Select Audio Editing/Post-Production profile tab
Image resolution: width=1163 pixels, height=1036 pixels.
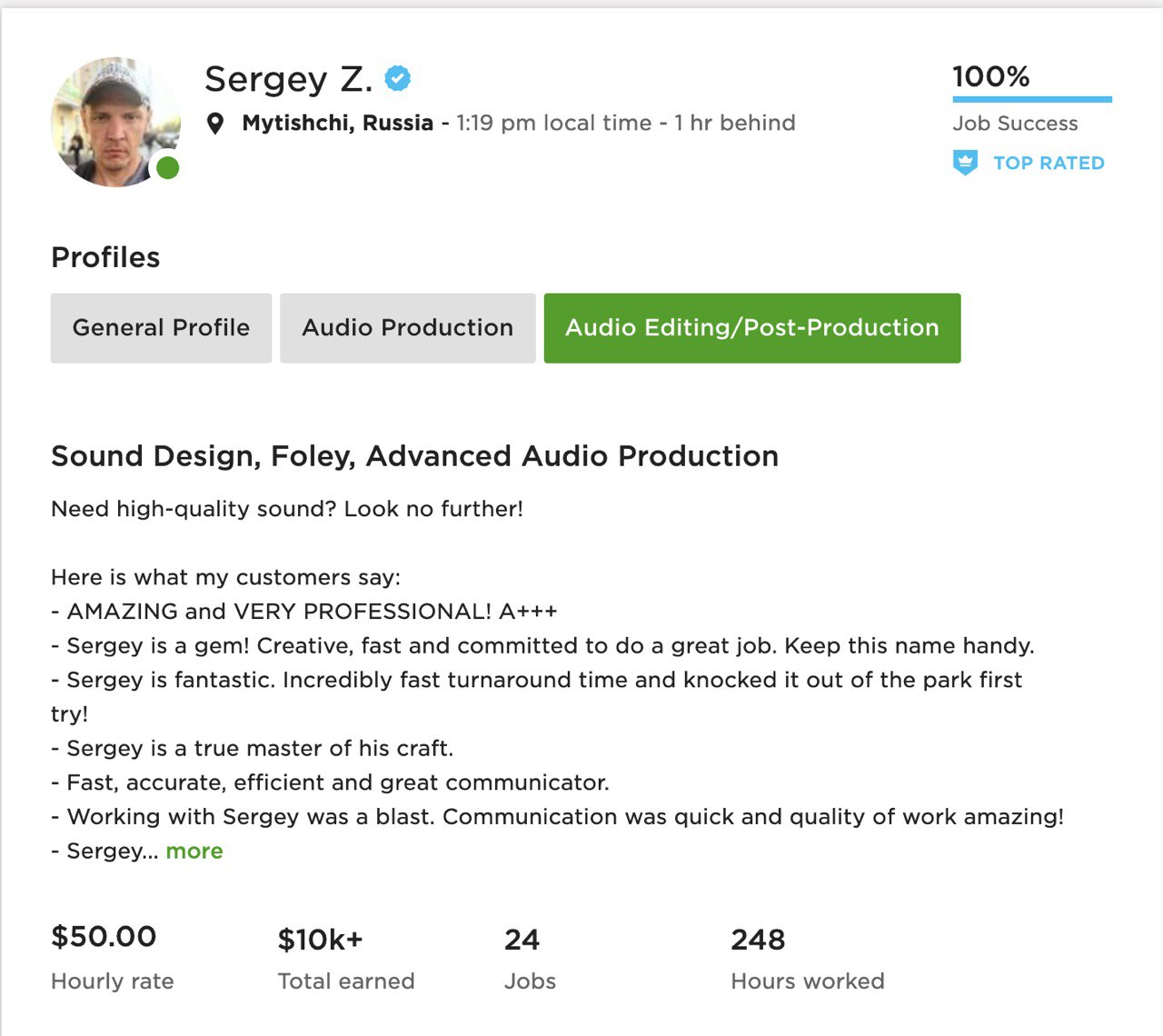pos(752,328)
